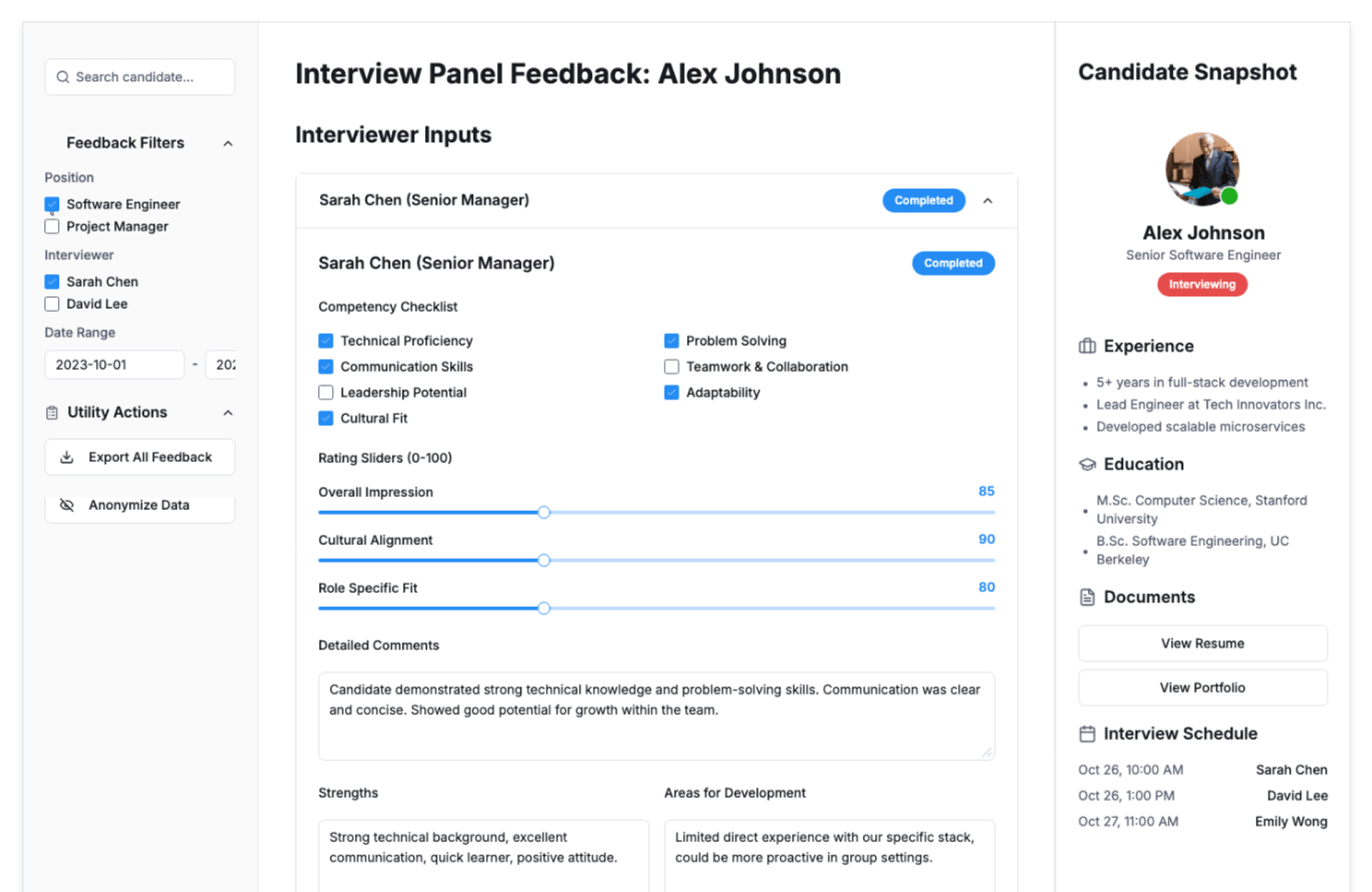Open the View Portfolio document
This screenshot has height=892, width=1372.
1202,688
